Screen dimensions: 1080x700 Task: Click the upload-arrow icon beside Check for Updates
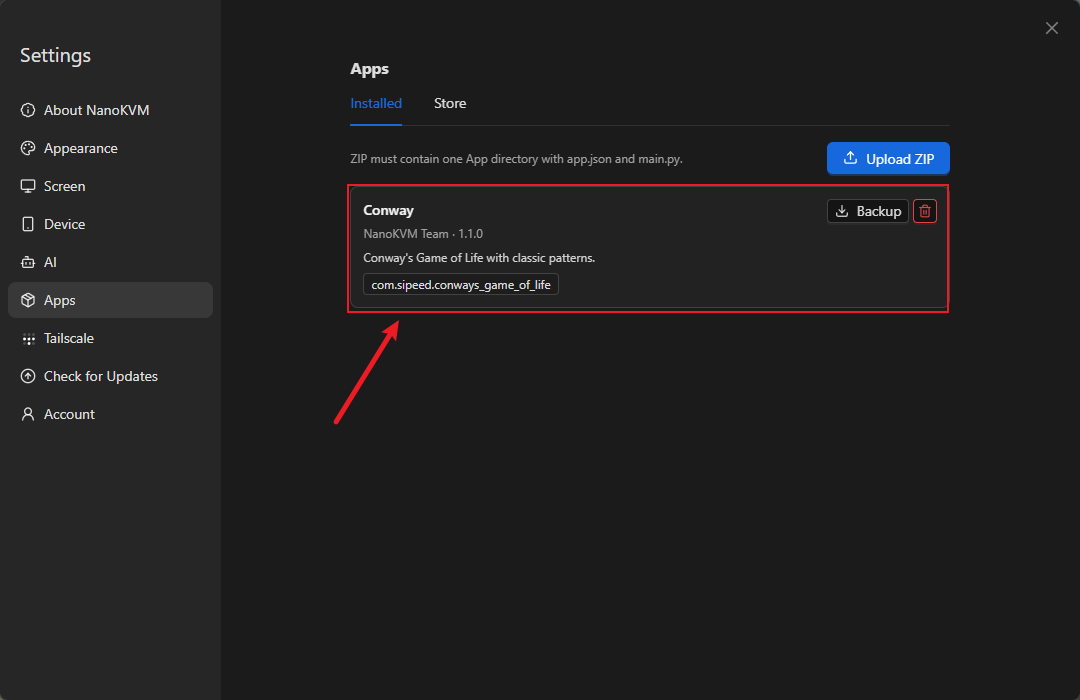28,376
